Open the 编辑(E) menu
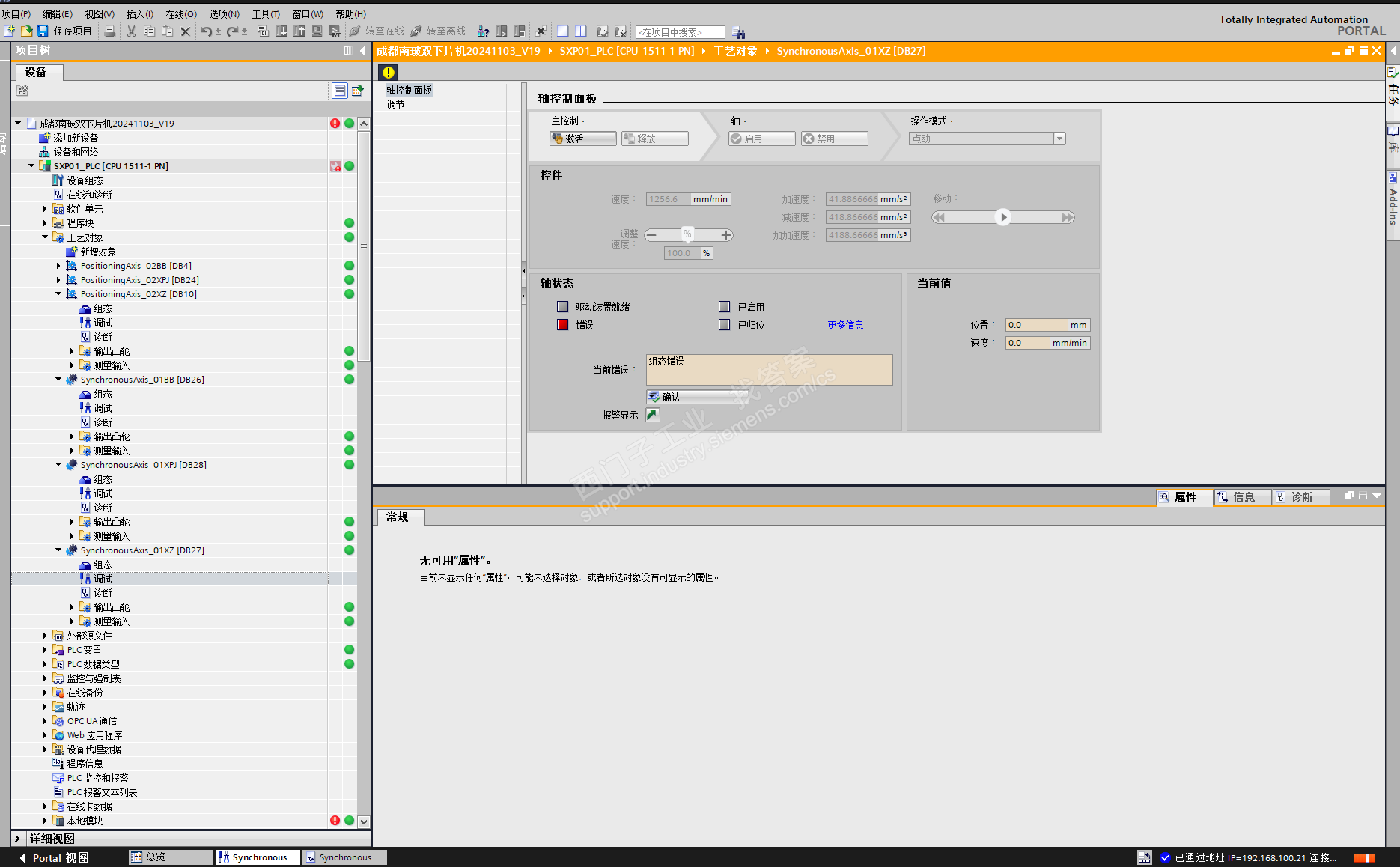The height and width of the screenshot is (867, 1400). pyautogui.click(x=58, y=14)
